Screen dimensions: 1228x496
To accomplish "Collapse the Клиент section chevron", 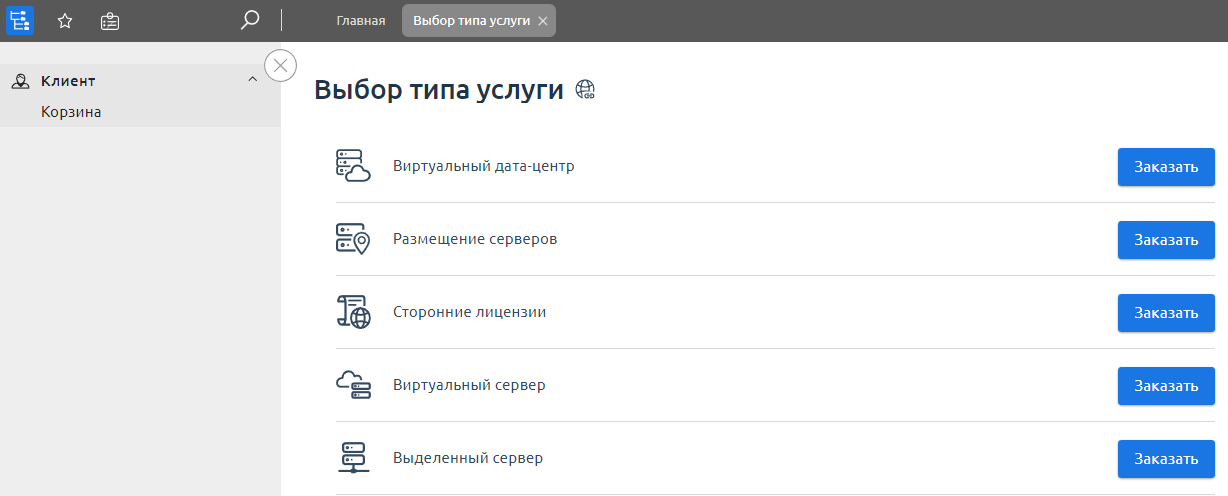I will pos(252,80).
